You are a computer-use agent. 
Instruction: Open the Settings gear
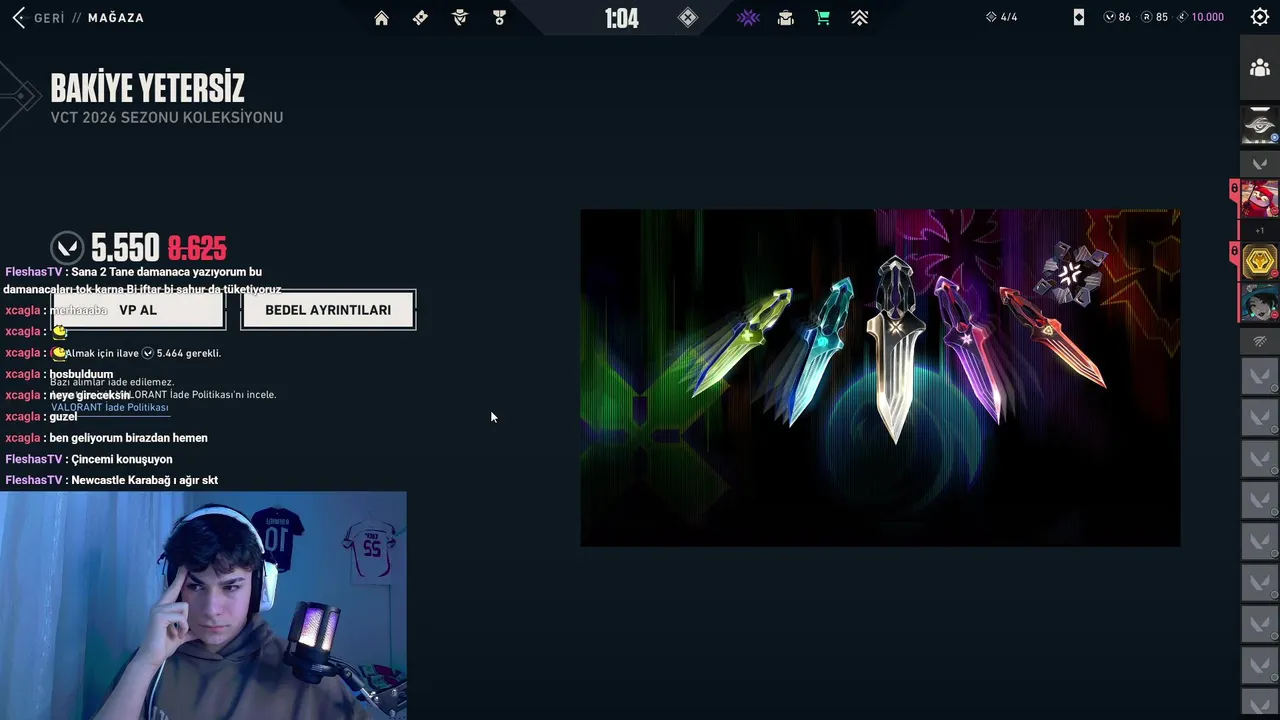tap(1260, 17)
